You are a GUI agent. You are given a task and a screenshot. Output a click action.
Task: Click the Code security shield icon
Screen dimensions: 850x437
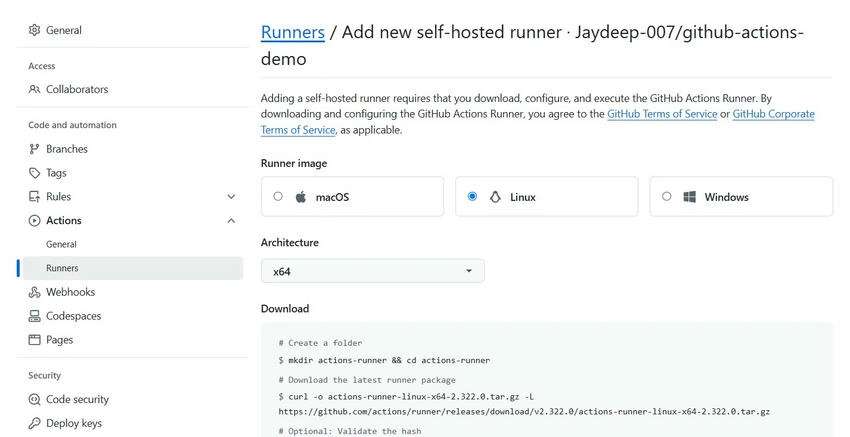click(x=34, y=399)
